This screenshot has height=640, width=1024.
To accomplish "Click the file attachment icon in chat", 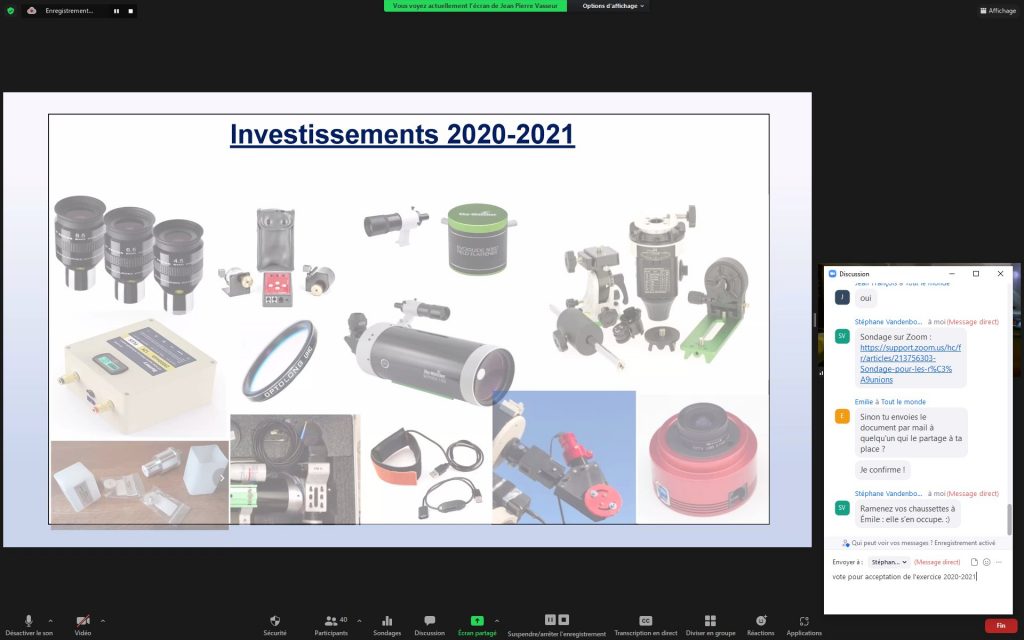I will (x=974, y=562).
